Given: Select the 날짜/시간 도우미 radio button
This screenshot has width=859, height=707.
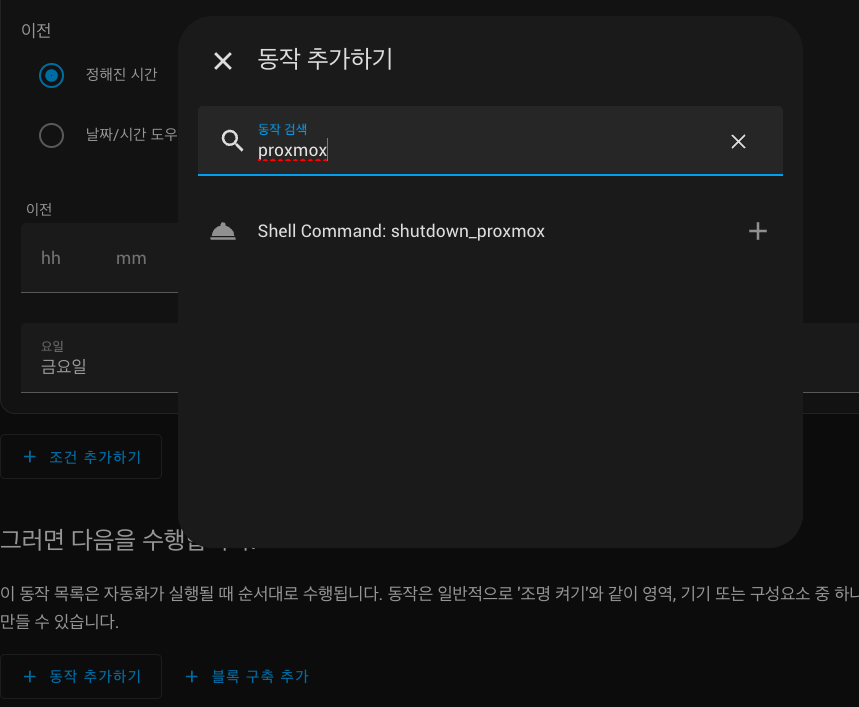Looking at the screenshot, I should coord(51,135).
